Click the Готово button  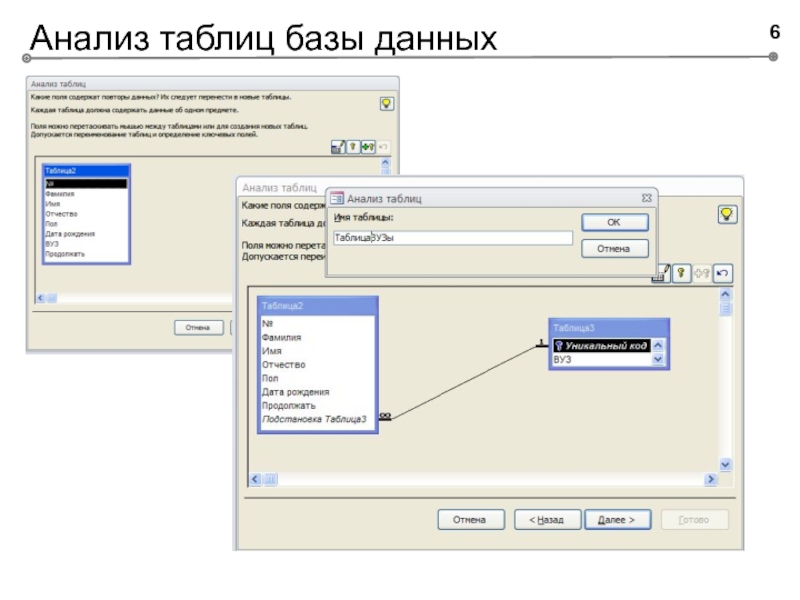point(694,520)
